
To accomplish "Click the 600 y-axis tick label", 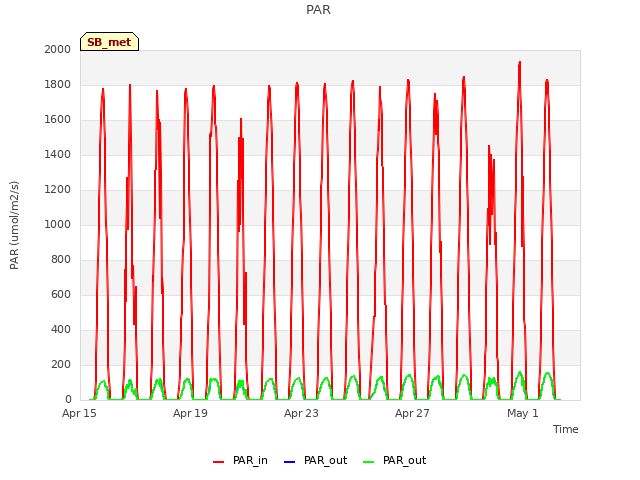I will pyautogui.click(x=61, y=294).
